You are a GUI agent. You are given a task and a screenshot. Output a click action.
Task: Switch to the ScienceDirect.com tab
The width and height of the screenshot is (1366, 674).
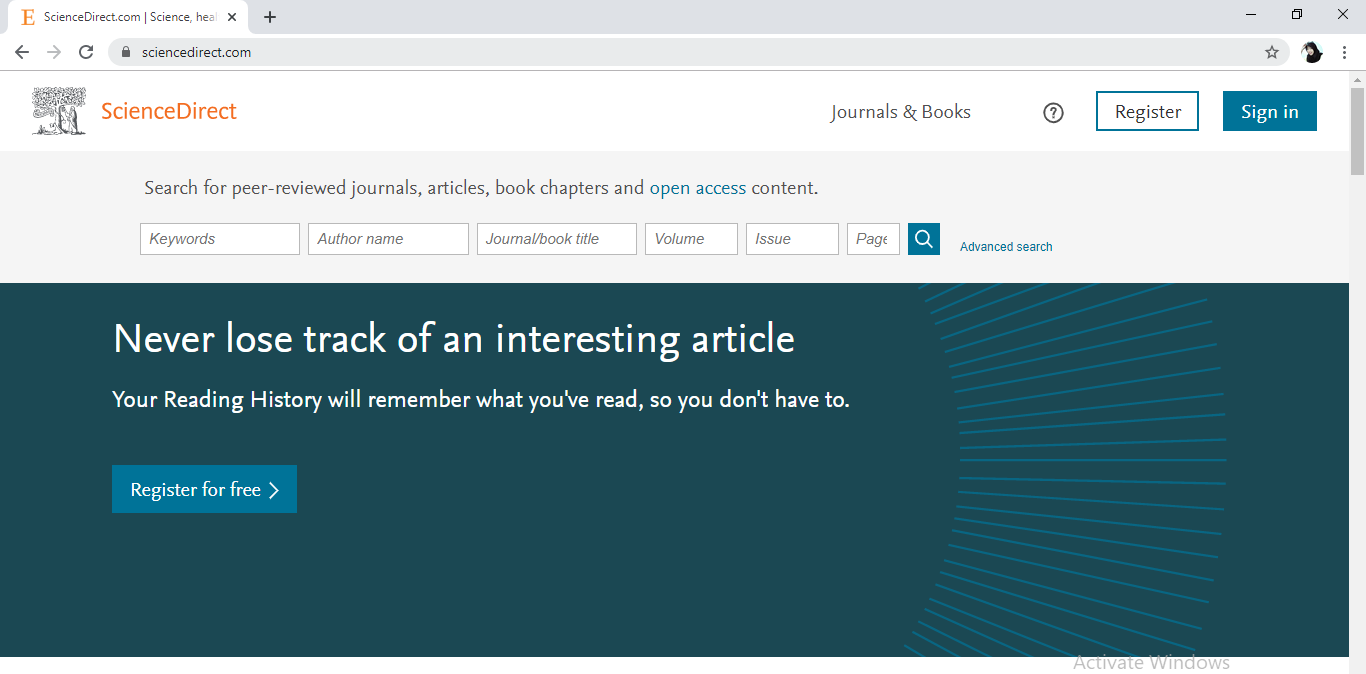tap(130, 16)
